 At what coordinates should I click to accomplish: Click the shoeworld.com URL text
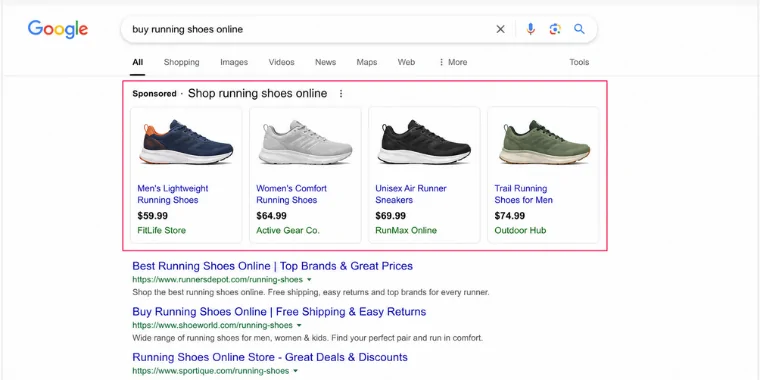pos(212,325)
